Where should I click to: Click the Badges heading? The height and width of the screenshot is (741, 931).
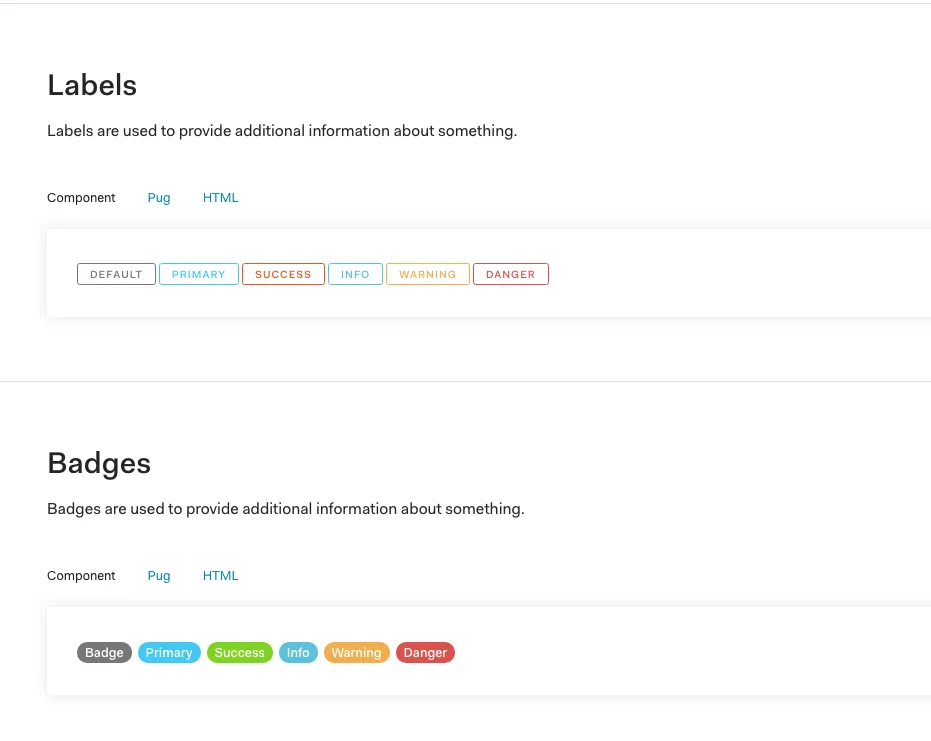coord(99,463)
